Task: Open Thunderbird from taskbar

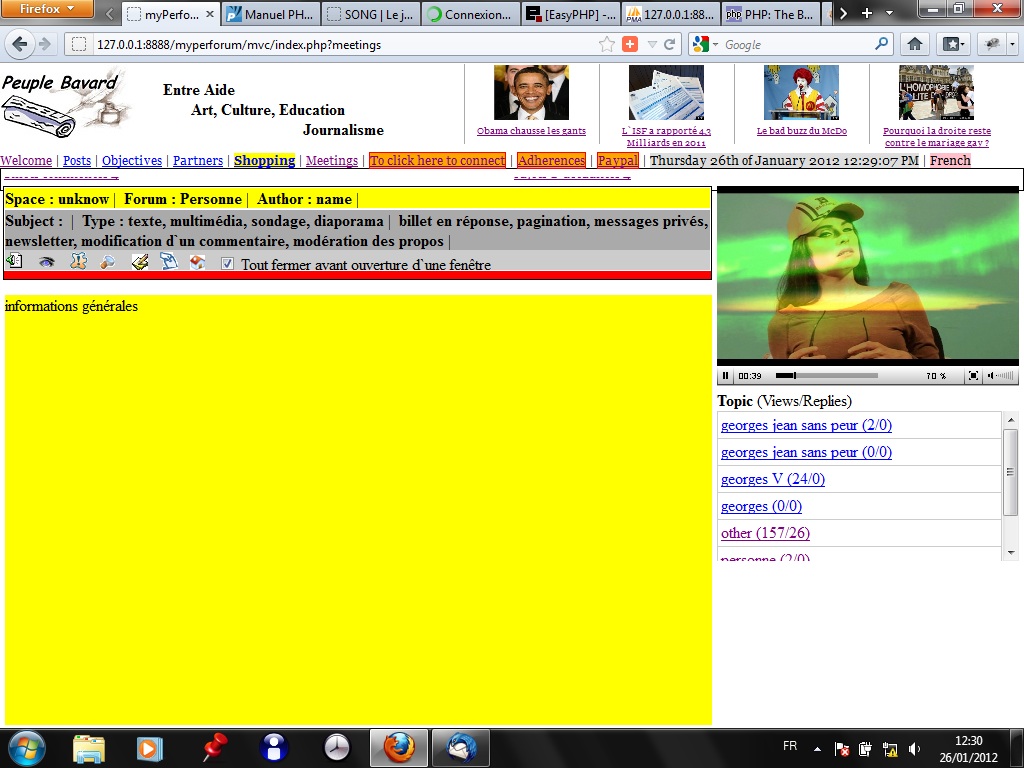Action: [461, 748]
